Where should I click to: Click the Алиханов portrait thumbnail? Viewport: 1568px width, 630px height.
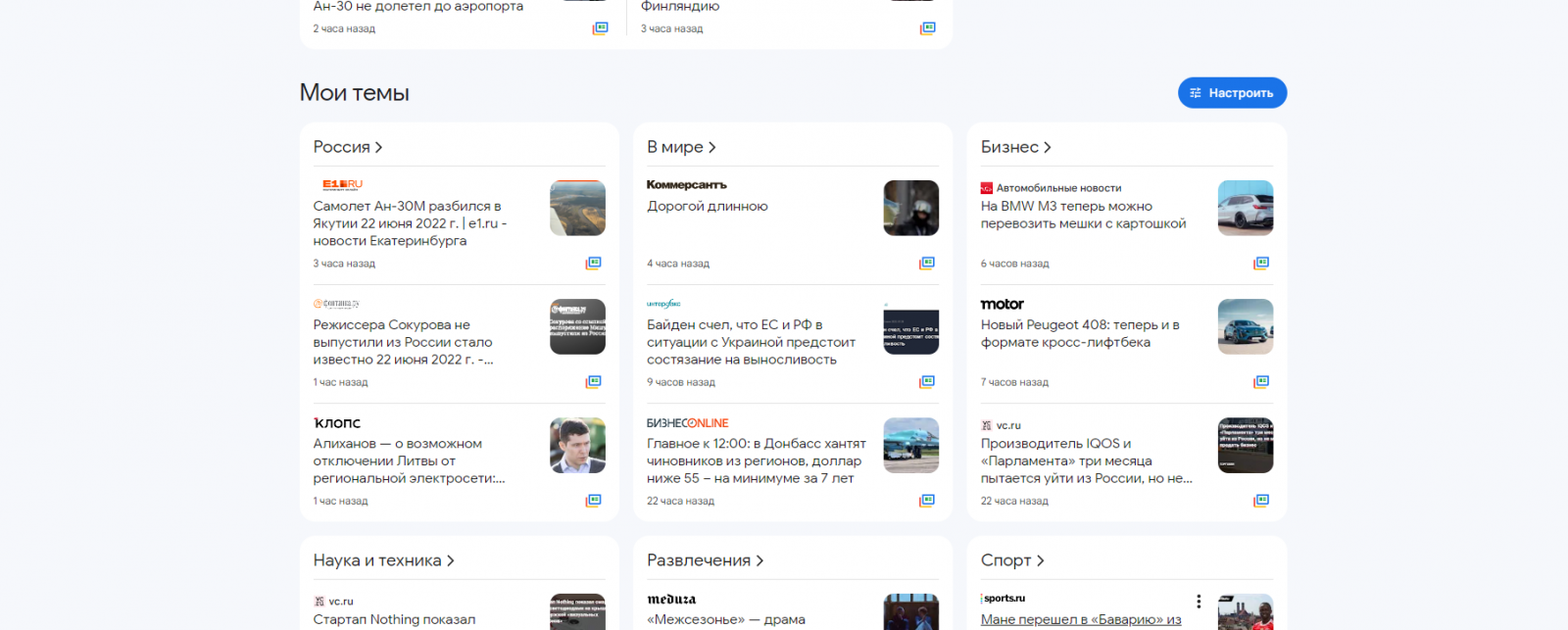pos(577,446)
